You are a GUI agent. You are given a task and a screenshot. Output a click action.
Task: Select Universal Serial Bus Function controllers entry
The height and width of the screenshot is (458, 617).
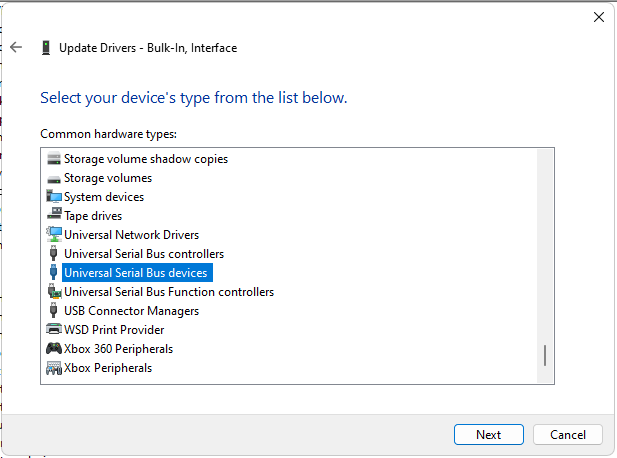[x=169, y=292]
